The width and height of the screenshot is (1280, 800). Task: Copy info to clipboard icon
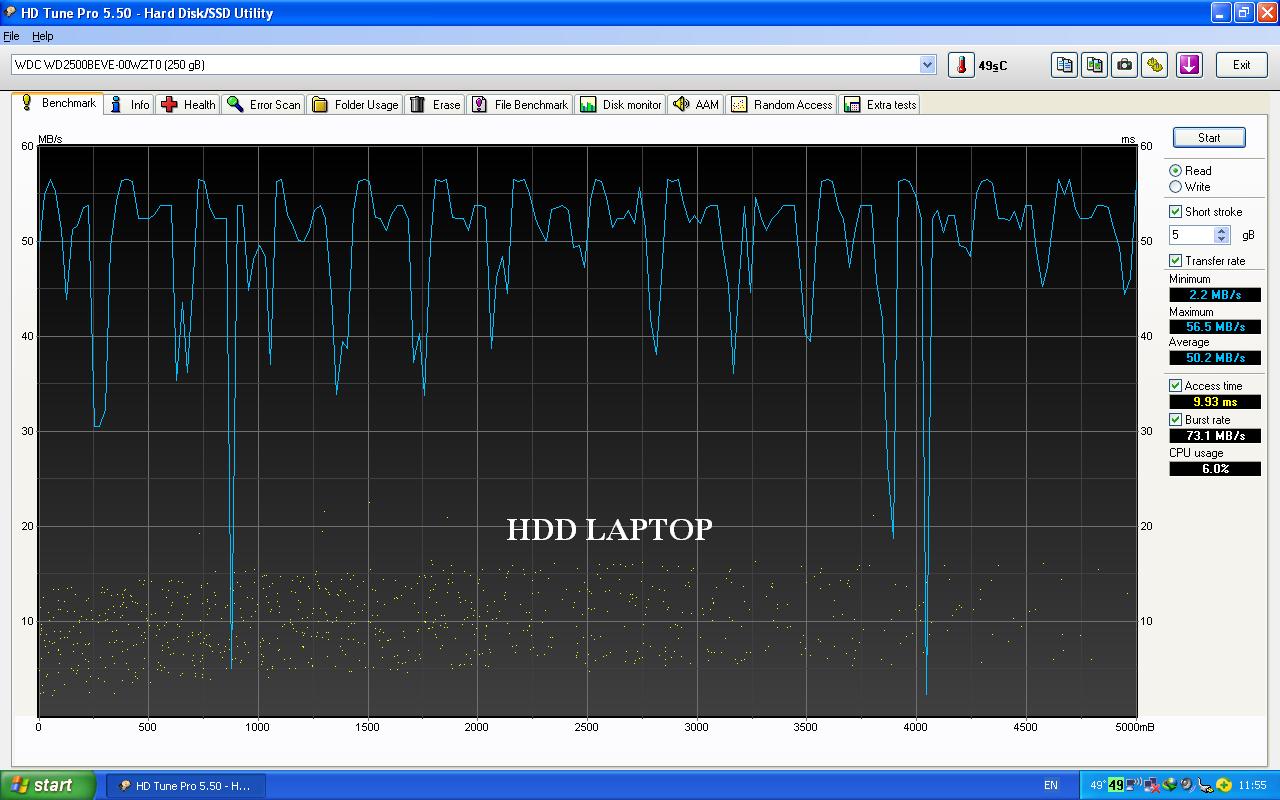tap(1065, 65)
